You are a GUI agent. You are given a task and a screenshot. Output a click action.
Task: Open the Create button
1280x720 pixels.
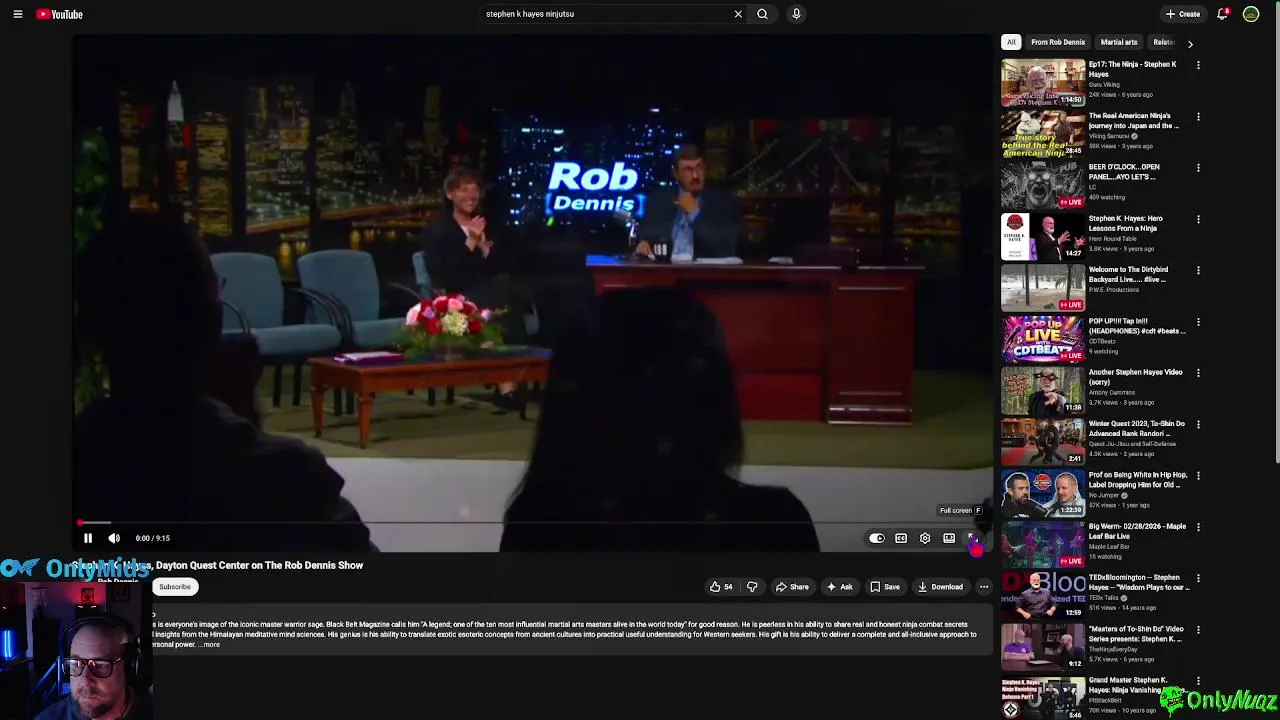pos(1182,14)
